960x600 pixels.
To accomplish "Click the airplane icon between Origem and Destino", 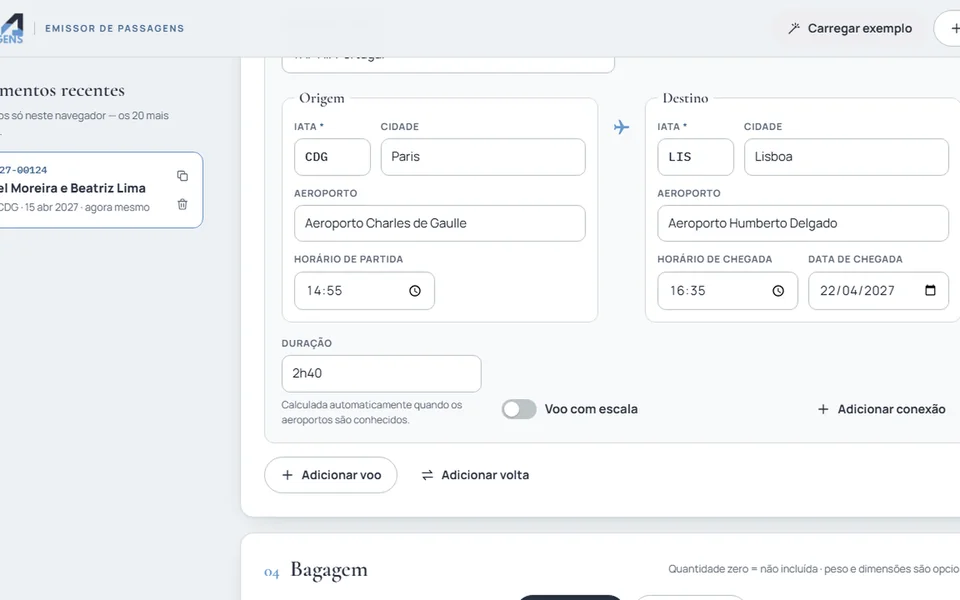I will coord(621,127).
